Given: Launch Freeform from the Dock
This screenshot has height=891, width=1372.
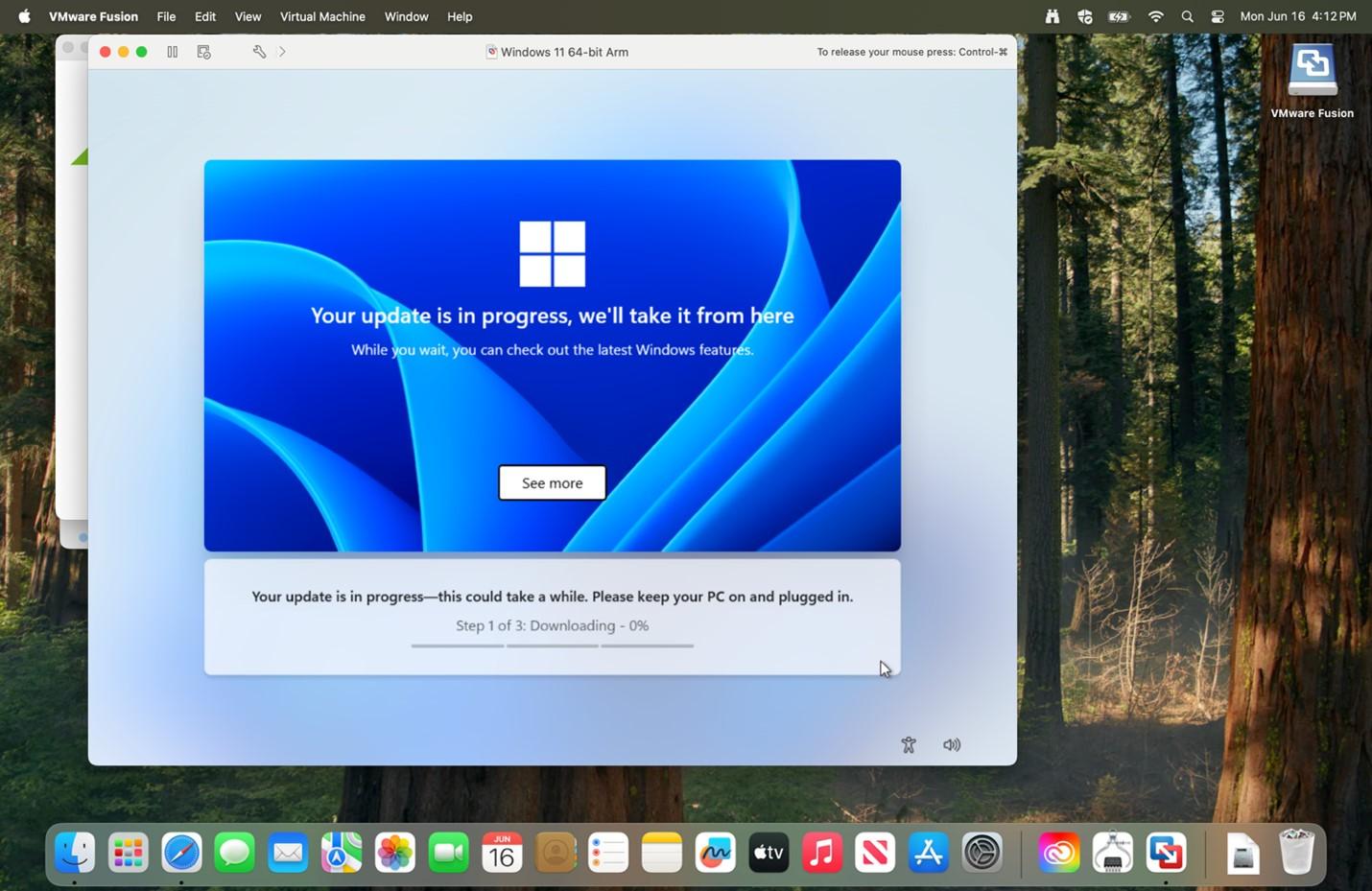Looking at the screenshot, I should click(715, 853).
